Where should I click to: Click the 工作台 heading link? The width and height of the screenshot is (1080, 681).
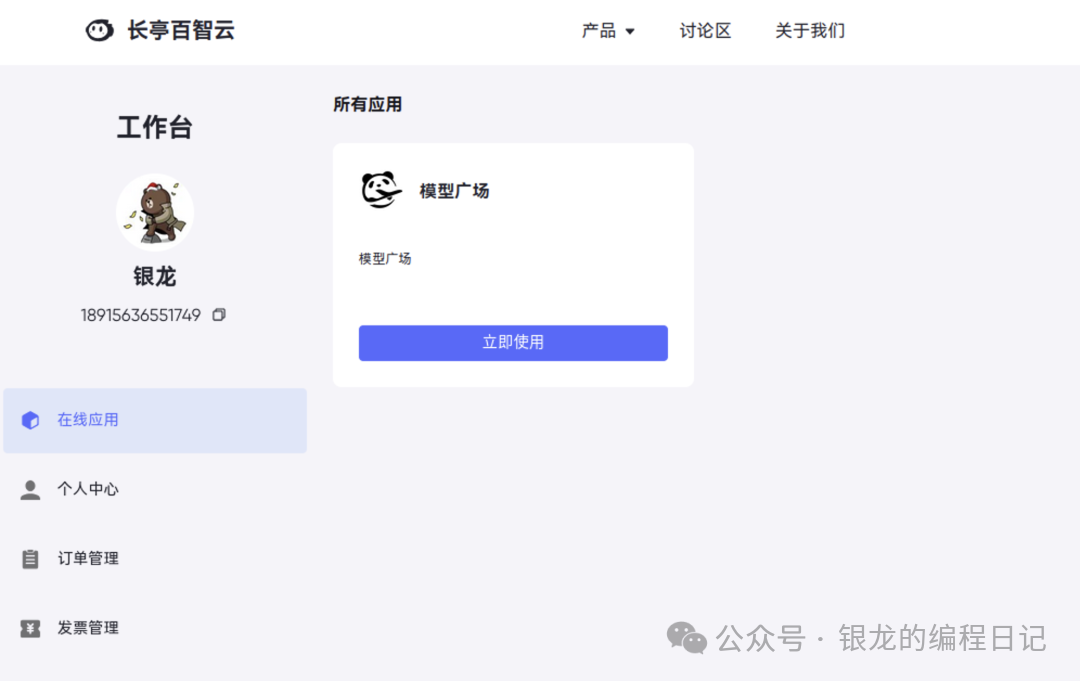(x=154, y=127)
